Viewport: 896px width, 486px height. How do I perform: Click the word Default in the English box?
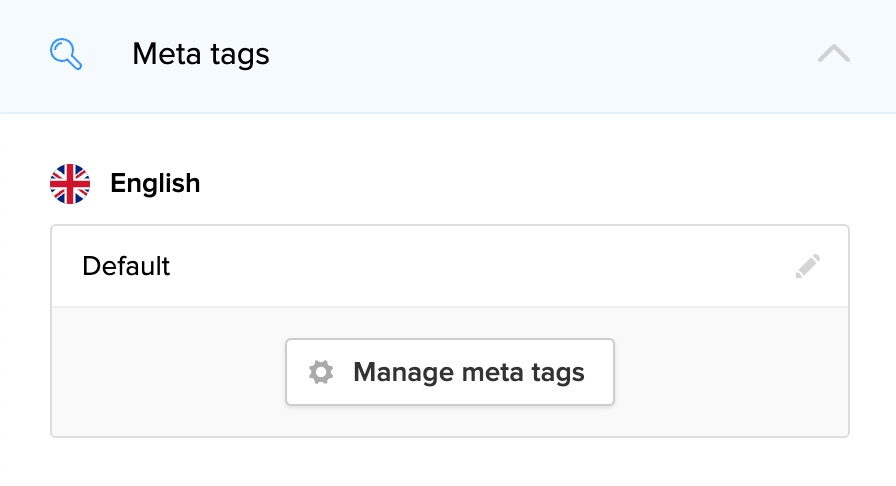click(x=126, y=266)
